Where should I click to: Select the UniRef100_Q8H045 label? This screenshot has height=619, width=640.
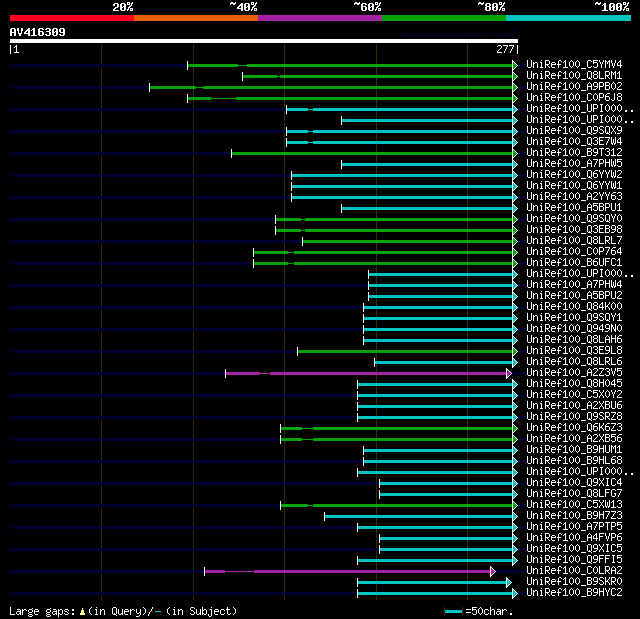(x=574, y=384)
